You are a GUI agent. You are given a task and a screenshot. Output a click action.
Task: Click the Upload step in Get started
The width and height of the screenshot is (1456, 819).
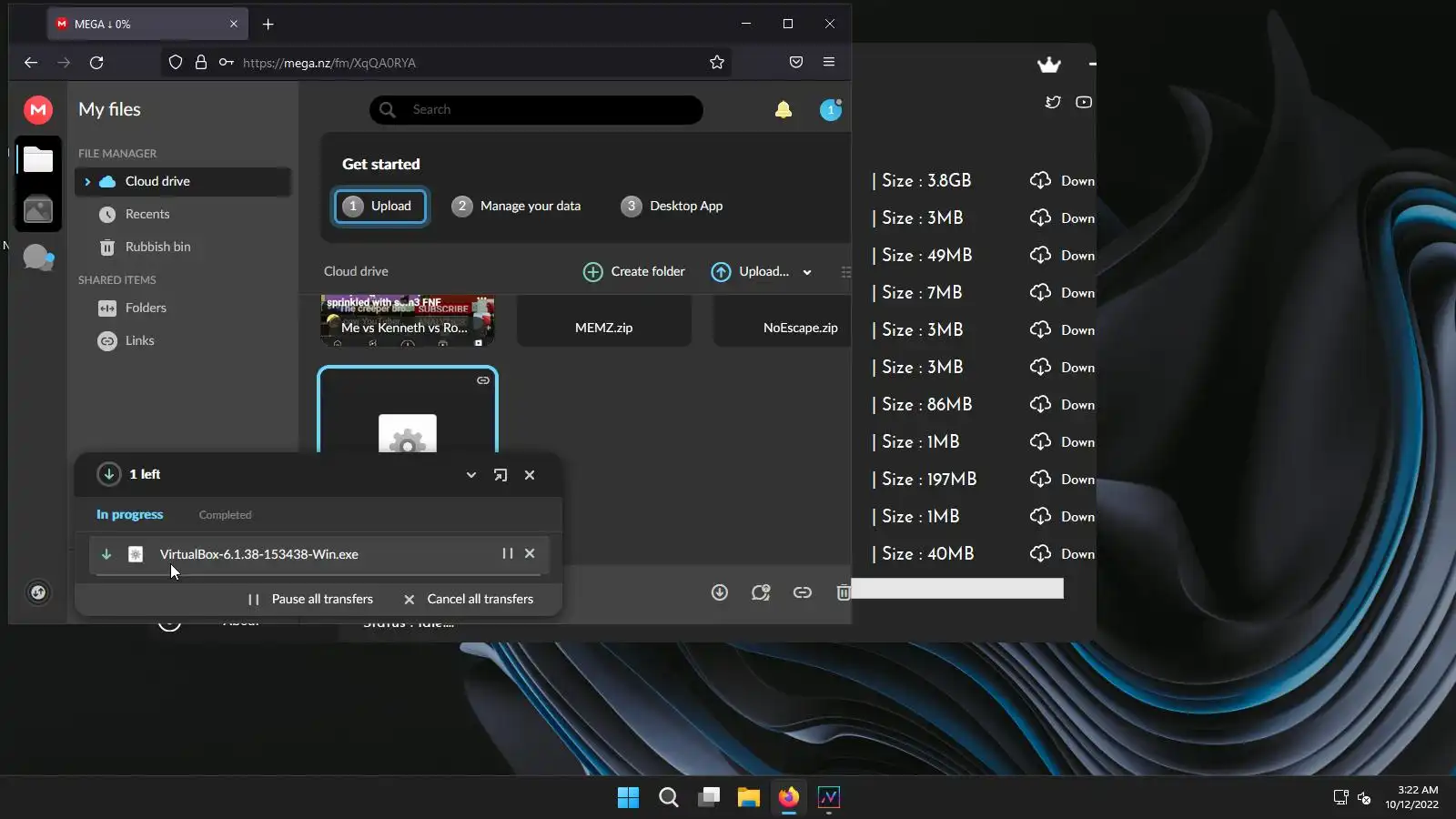coord(380,207)
